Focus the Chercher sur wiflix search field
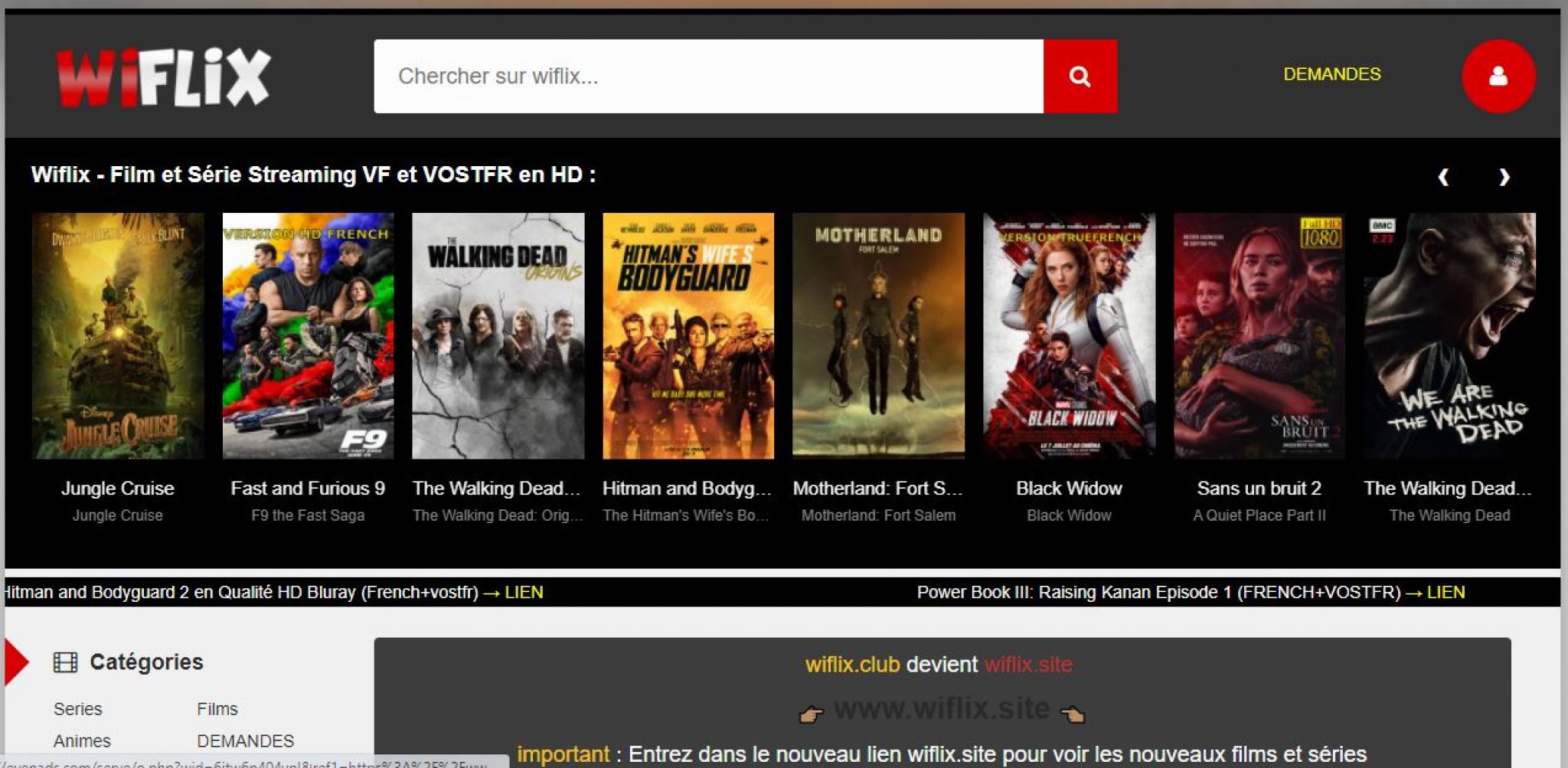The image size is (1568, 768). (709, 76)
